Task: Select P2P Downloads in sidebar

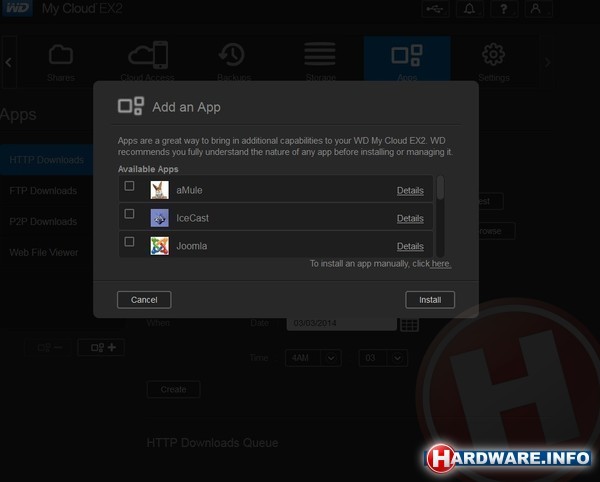Action: [47, 221]
